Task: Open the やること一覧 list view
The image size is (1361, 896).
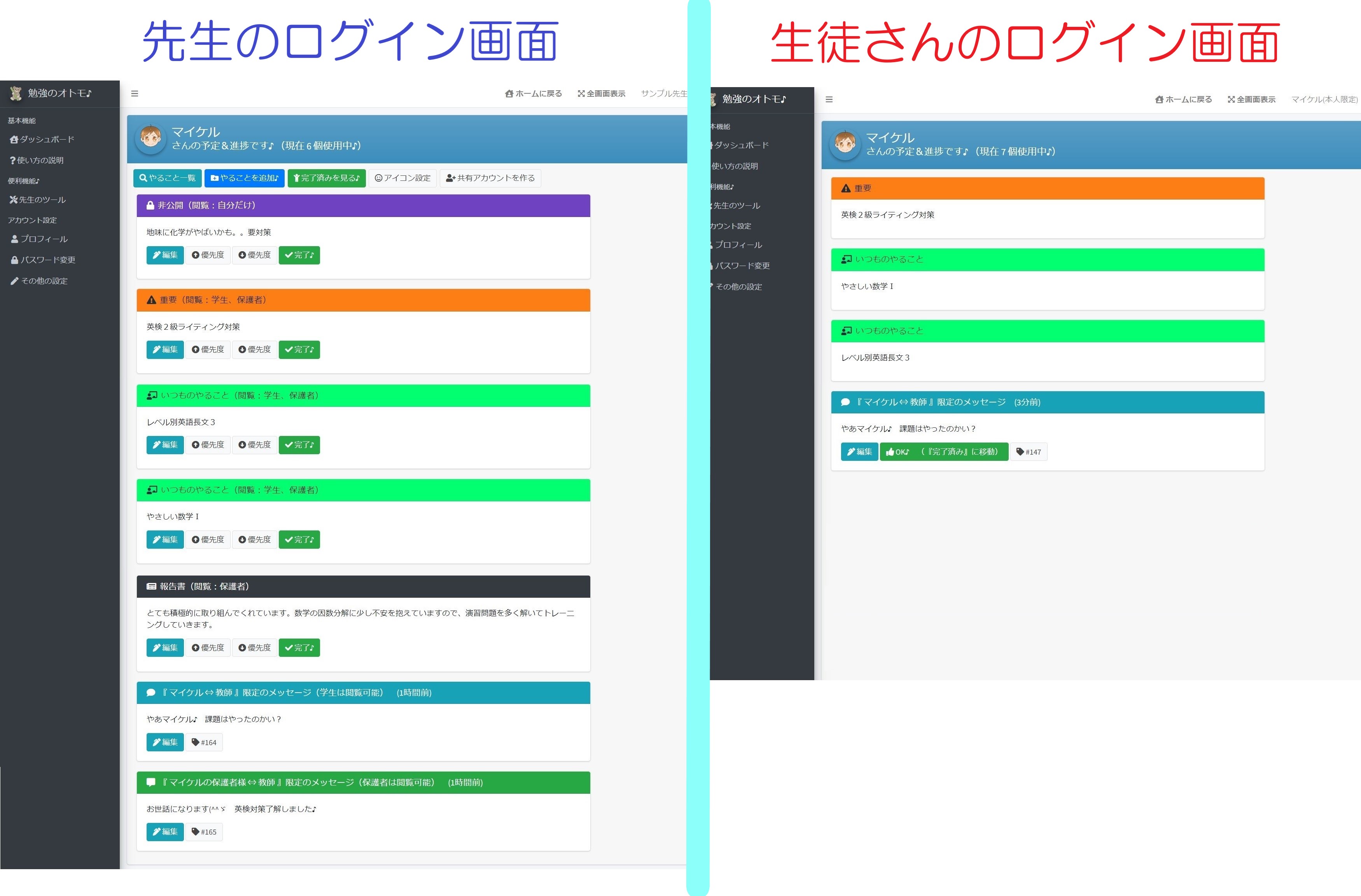Action: (168, 178)
